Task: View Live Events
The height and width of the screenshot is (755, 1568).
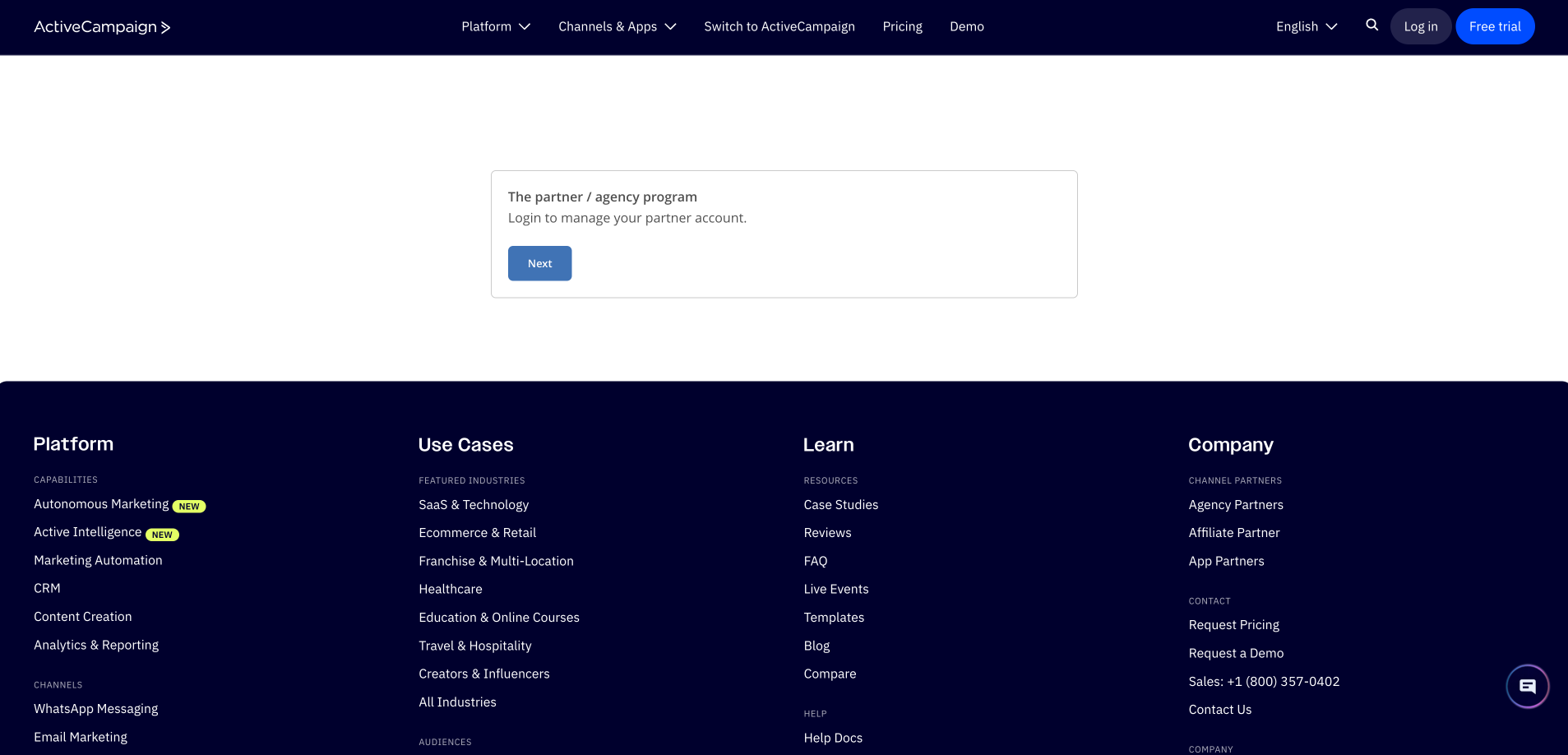Action: pos(836,589)
